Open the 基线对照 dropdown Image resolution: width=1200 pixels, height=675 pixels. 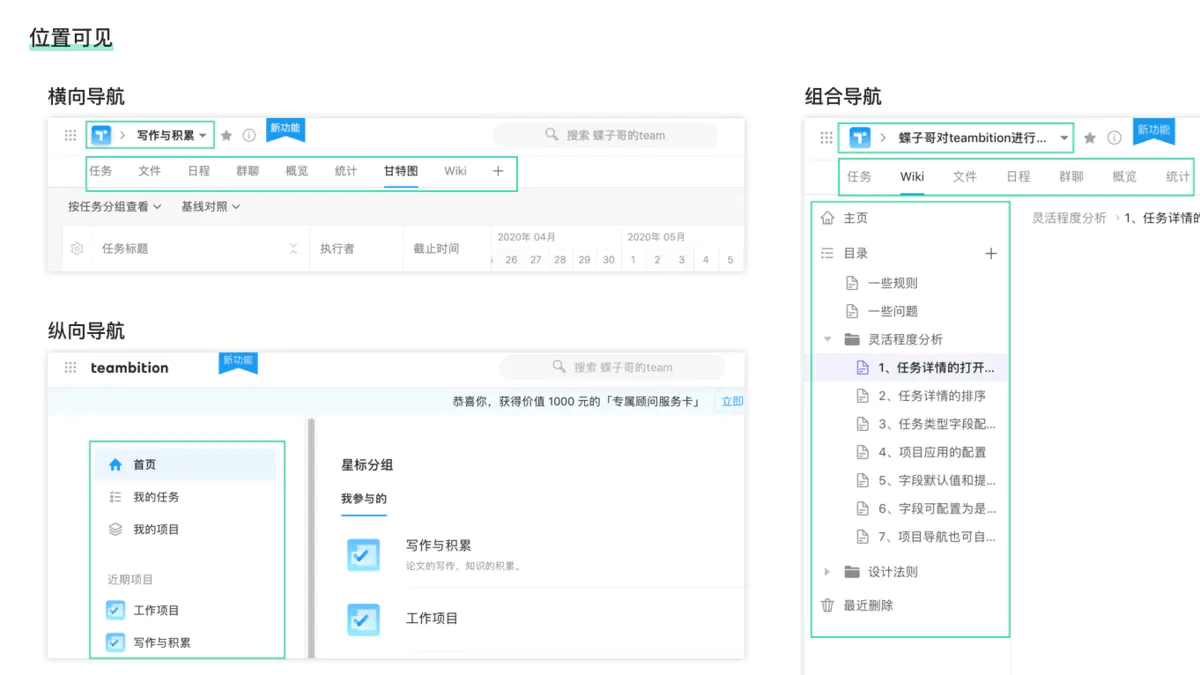211,207
